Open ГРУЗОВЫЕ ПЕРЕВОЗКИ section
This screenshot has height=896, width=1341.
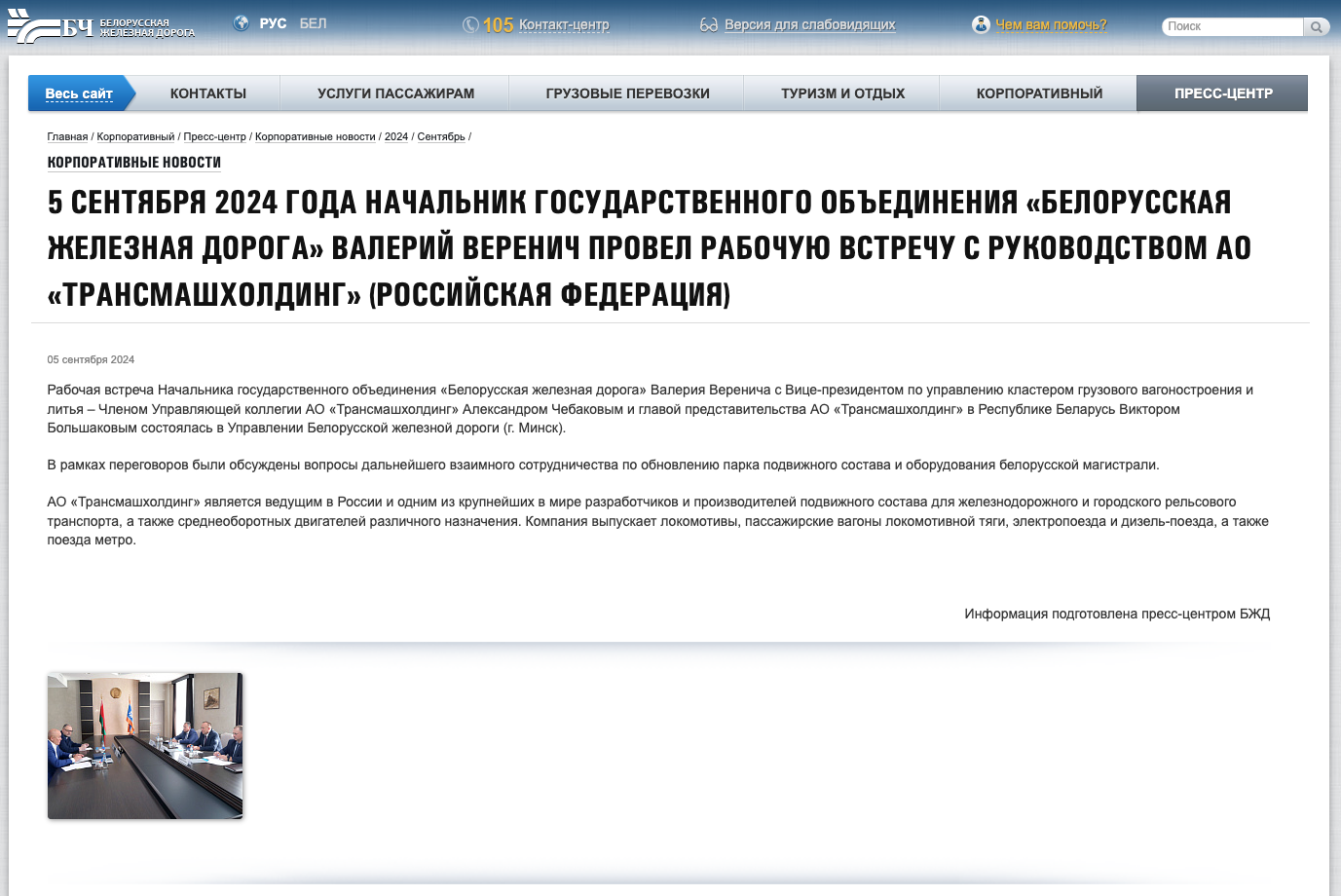(x=628, y=93)
